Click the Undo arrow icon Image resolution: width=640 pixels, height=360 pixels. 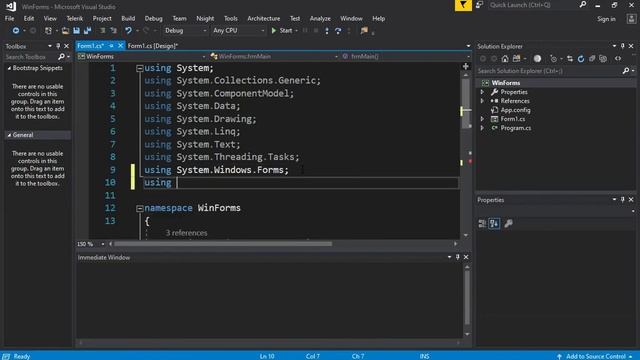click(x=128, y=31)
